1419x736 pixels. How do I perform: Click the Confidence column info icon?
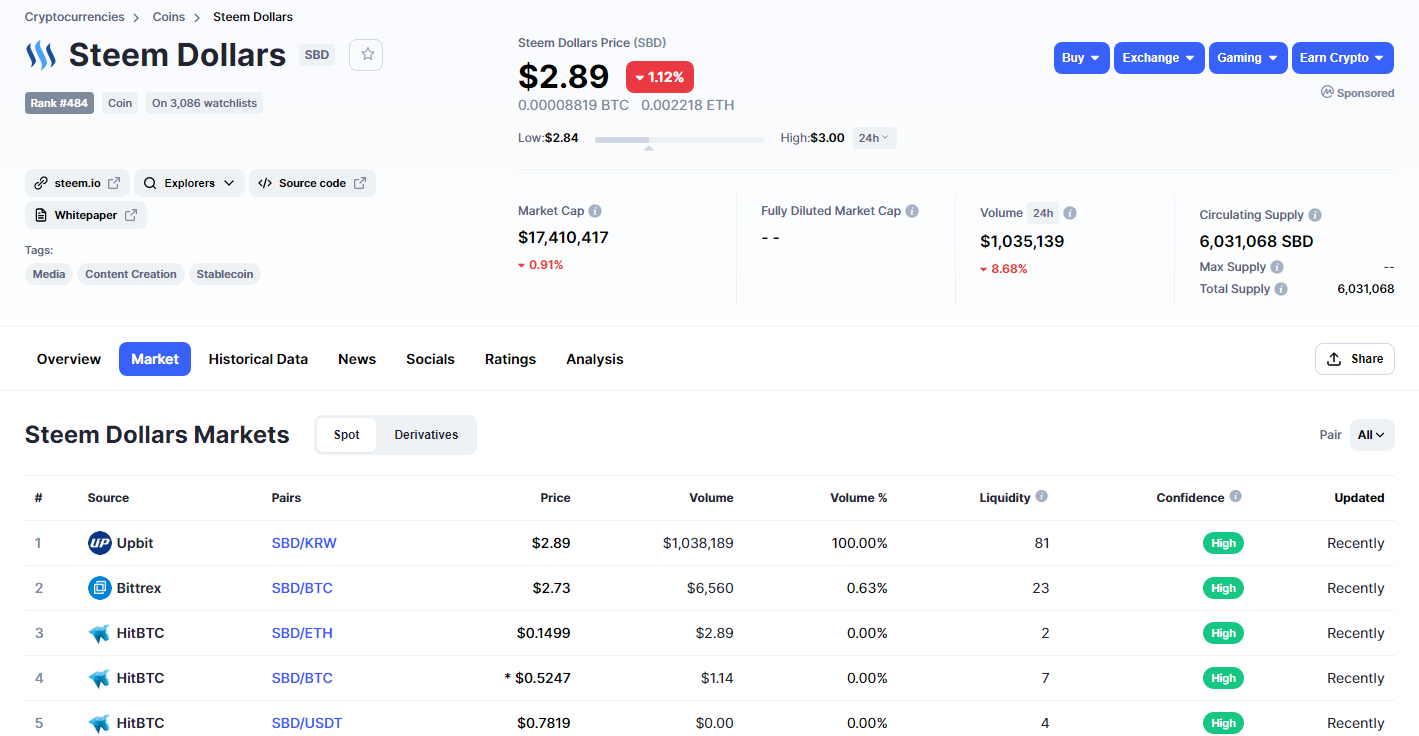coord(1236,497)
